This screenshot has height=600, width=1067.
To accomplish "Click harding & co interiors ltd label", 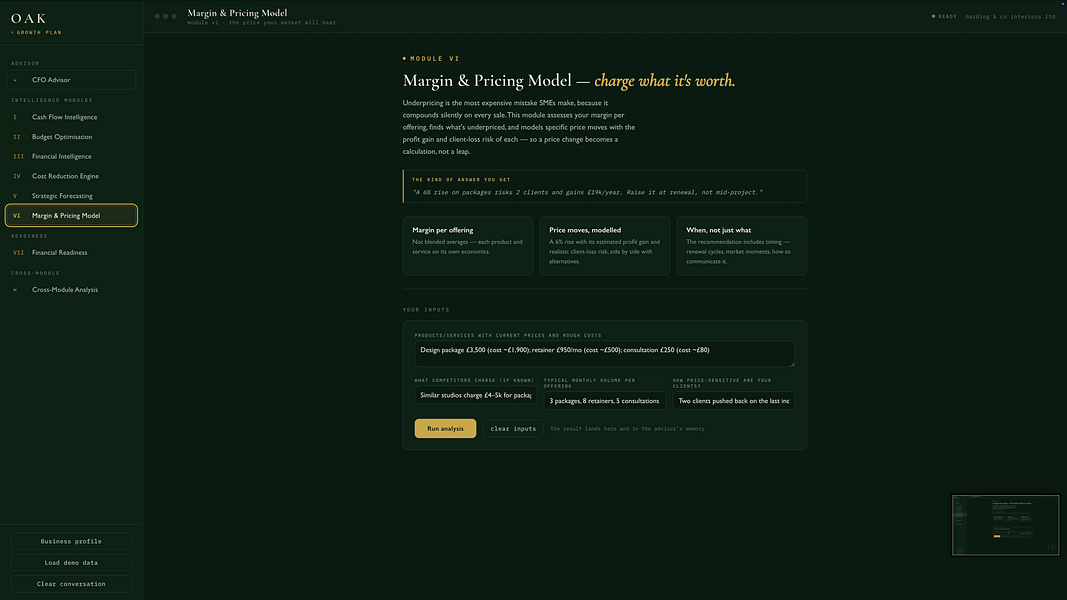I will 1010,16.
